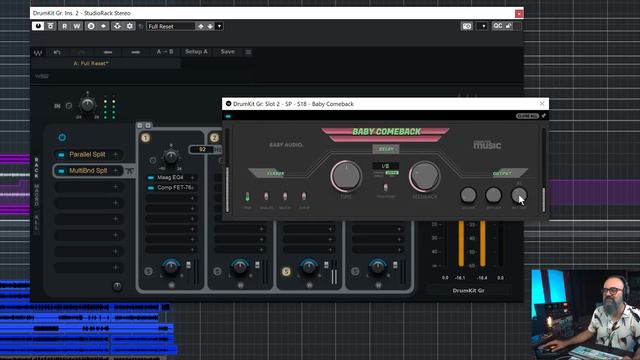The image size is (640, 360).
Task: Select the MultiBnd Split slot
Action: 88,171
